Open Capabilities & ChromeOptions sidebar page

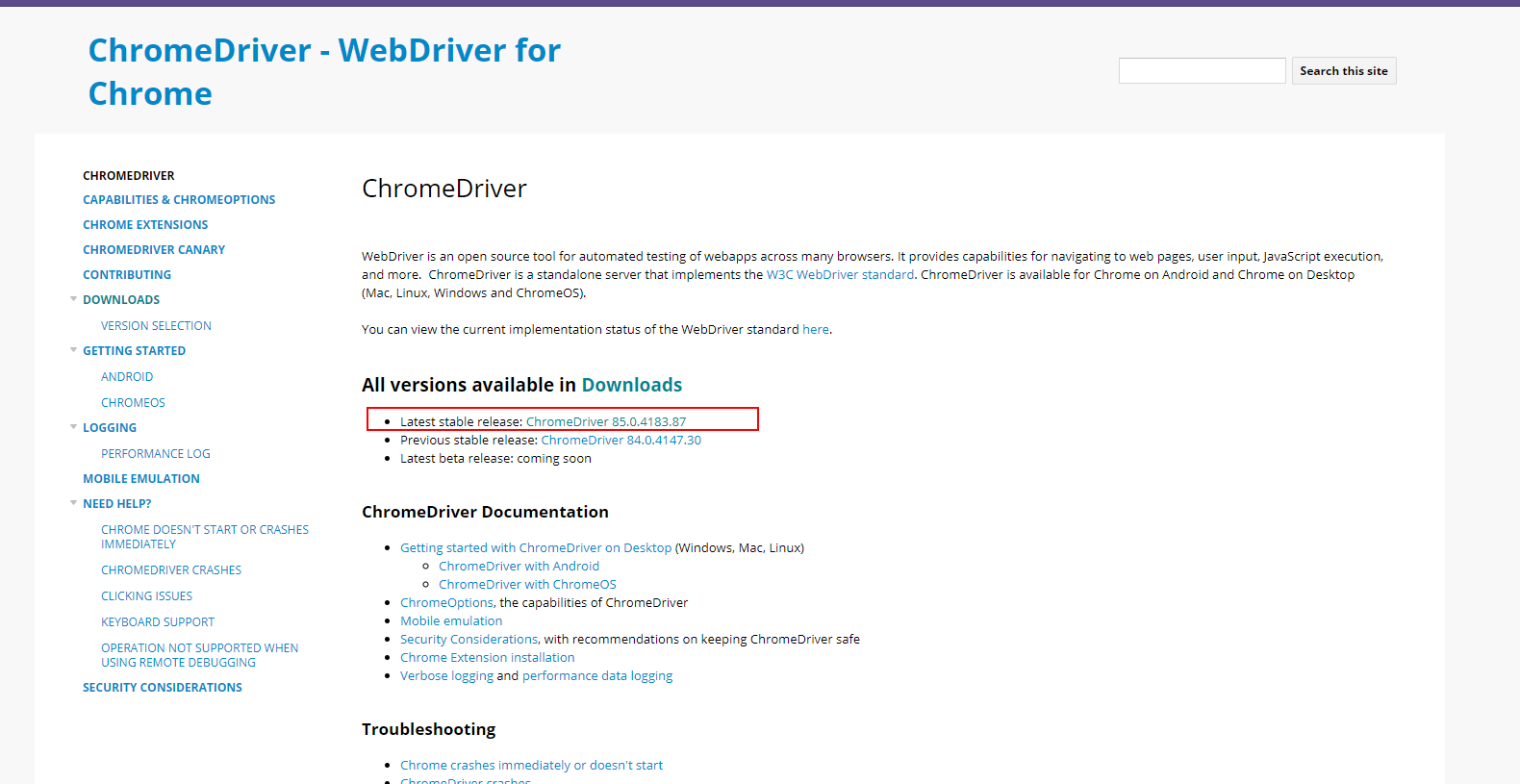tap(179, 200)
